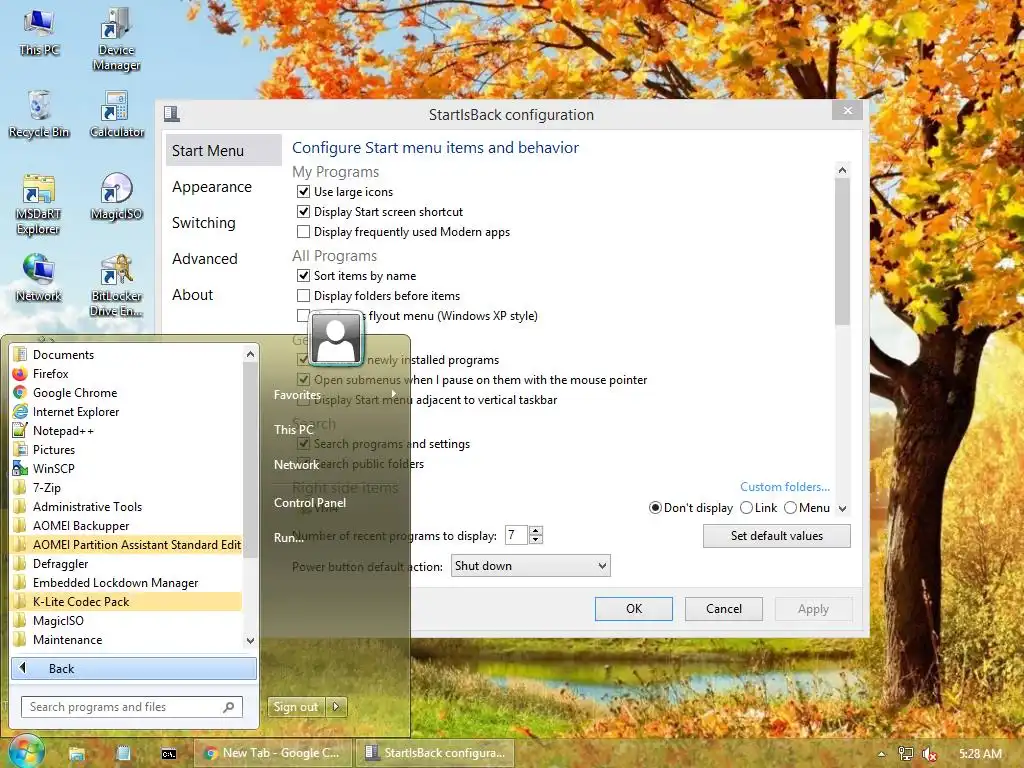This screenshot has width=1024, height=768.
Task: Open Device Manager desktop shortcut
Action: coord(116,39)
